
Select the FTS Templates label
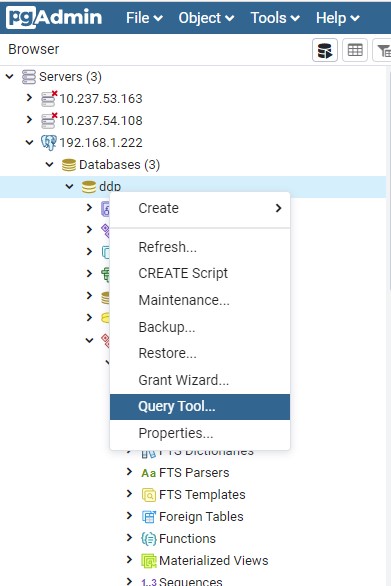[x=202, y=495]
